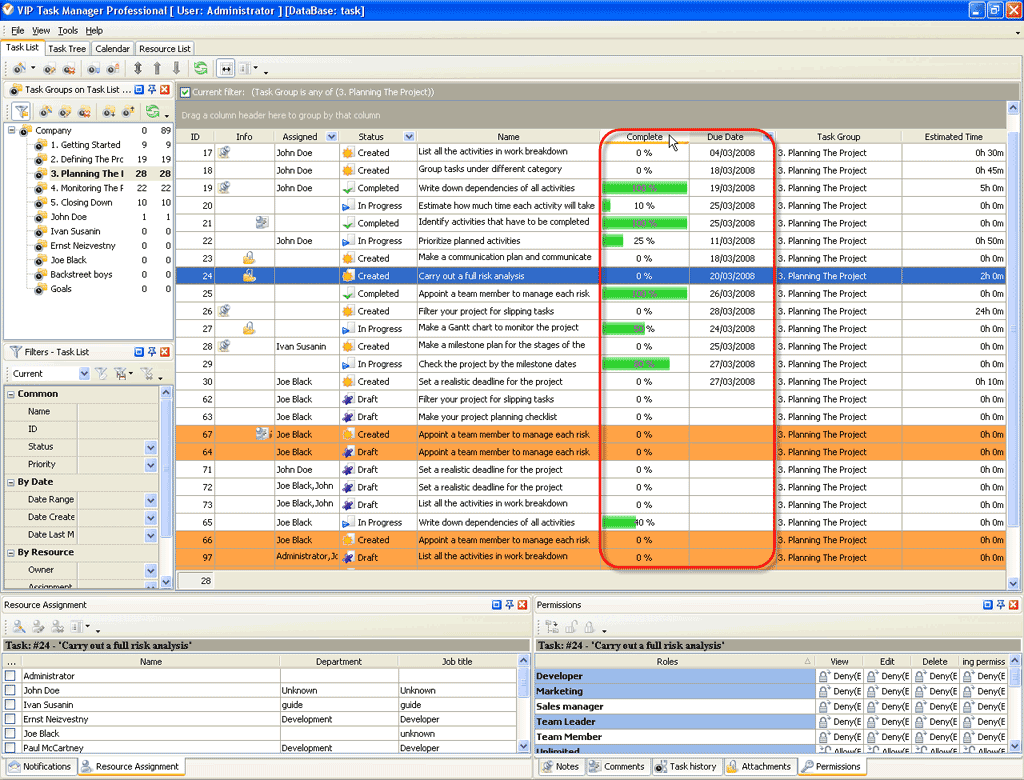Click the Delete Task toolbar icon

(x=69, y=68)
